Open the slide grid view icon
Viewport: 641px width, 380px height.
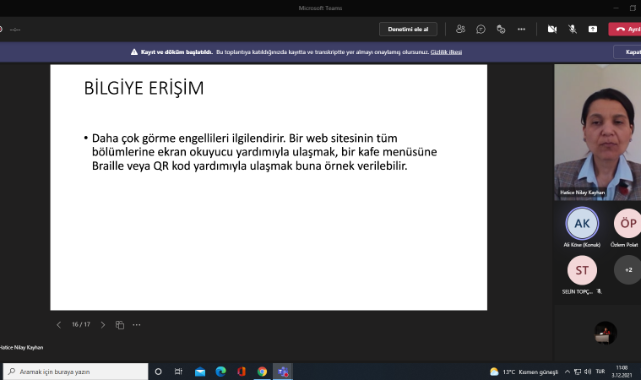click(x=119, y=325)
